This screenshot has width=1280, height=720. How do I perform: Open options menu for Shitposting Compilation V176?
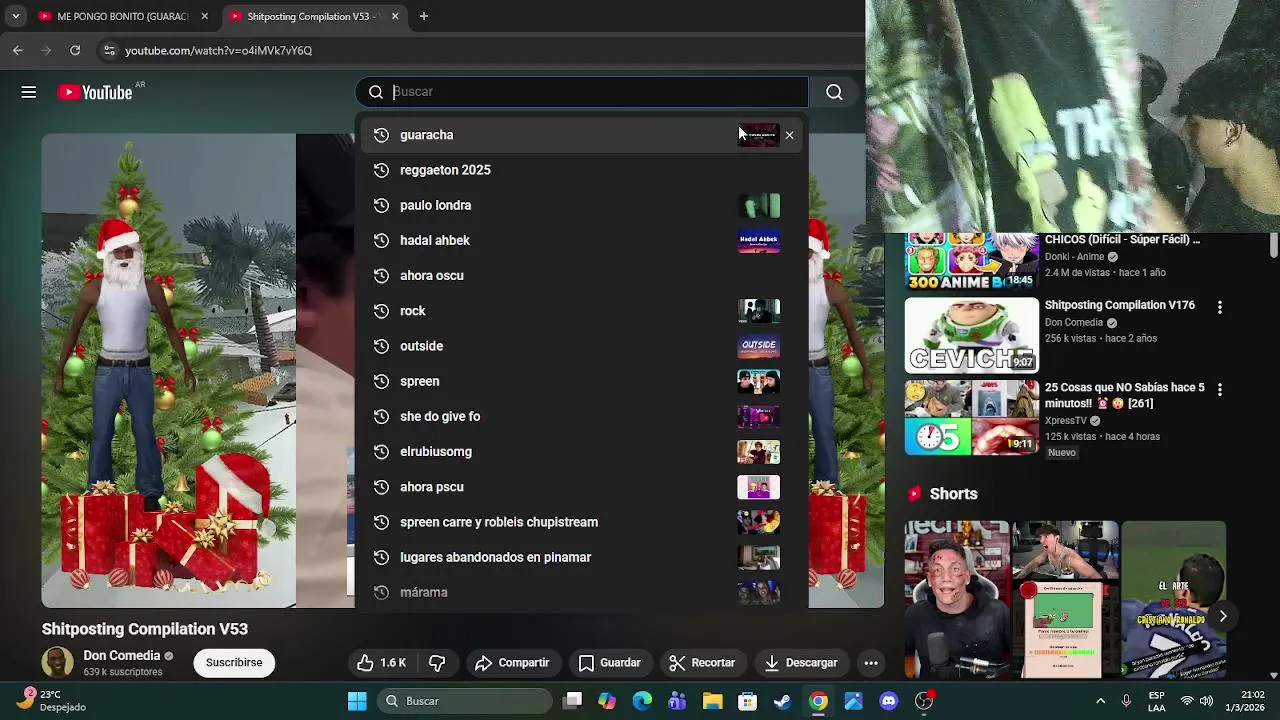pyautogui.click(x=1219, y=307)
